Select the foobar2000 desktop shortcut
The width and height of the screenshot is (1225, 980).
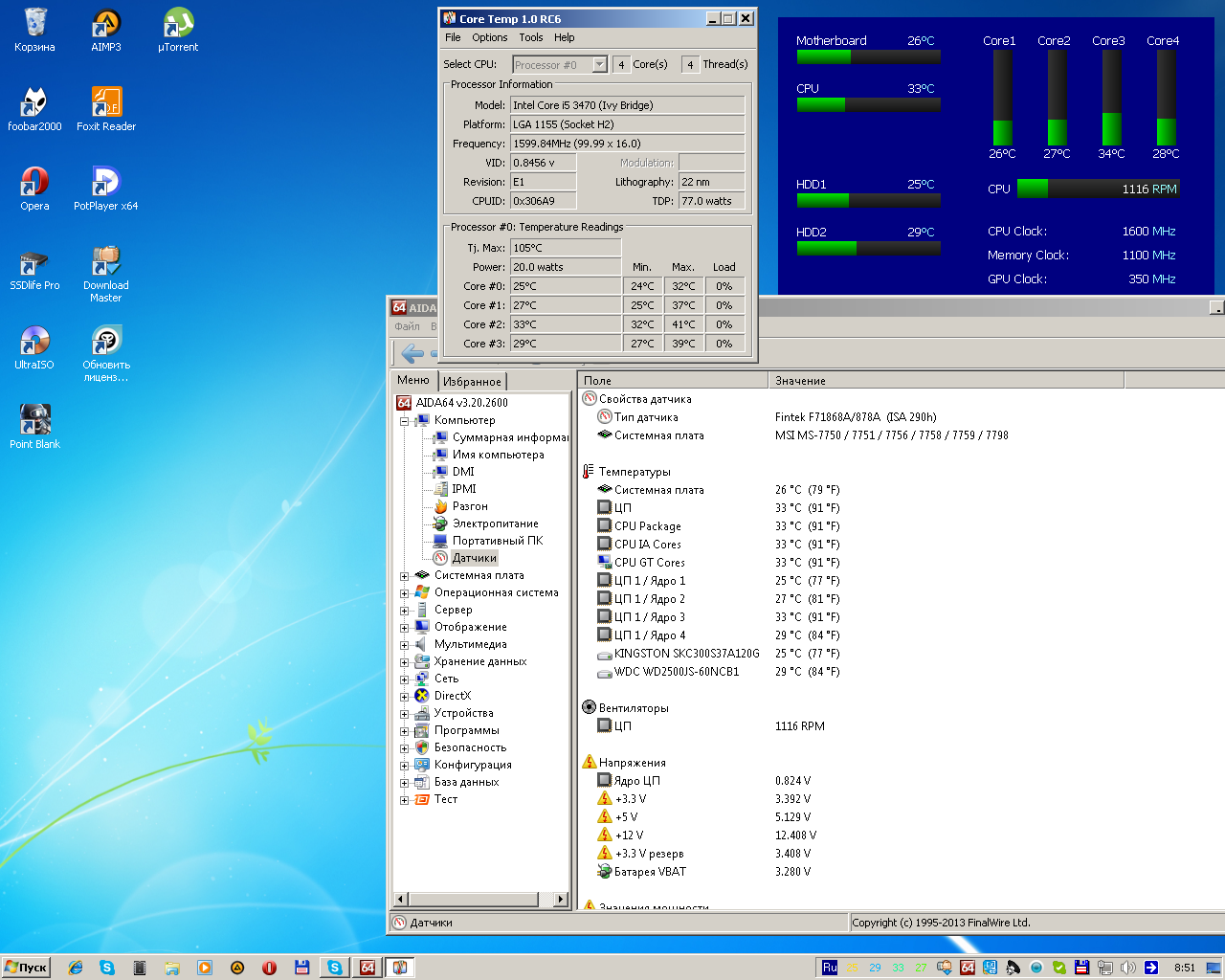tap(34, 109)
